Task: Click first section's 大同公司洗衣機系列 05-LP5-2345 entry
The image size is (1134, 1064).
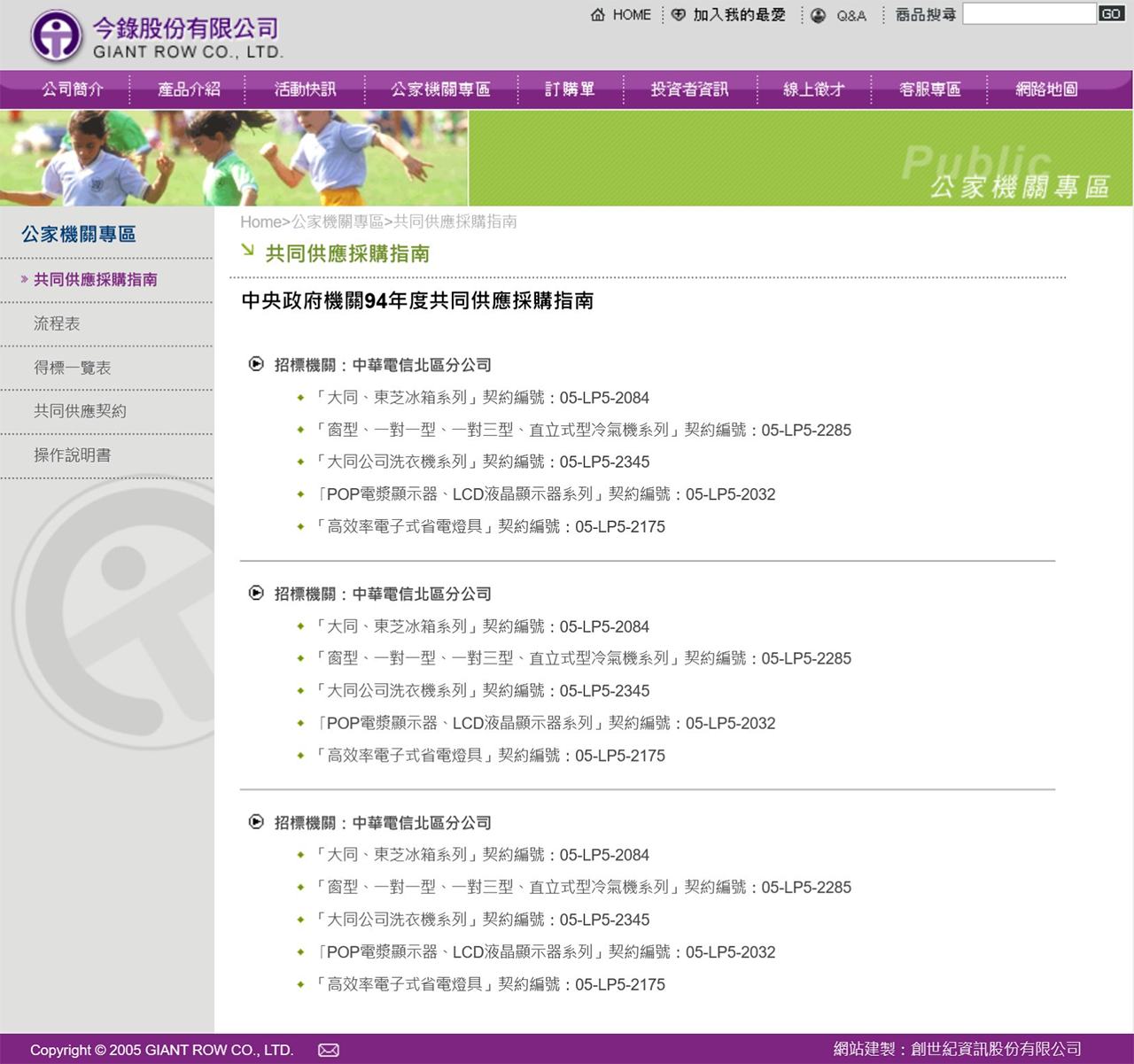Action: [481, 462]
